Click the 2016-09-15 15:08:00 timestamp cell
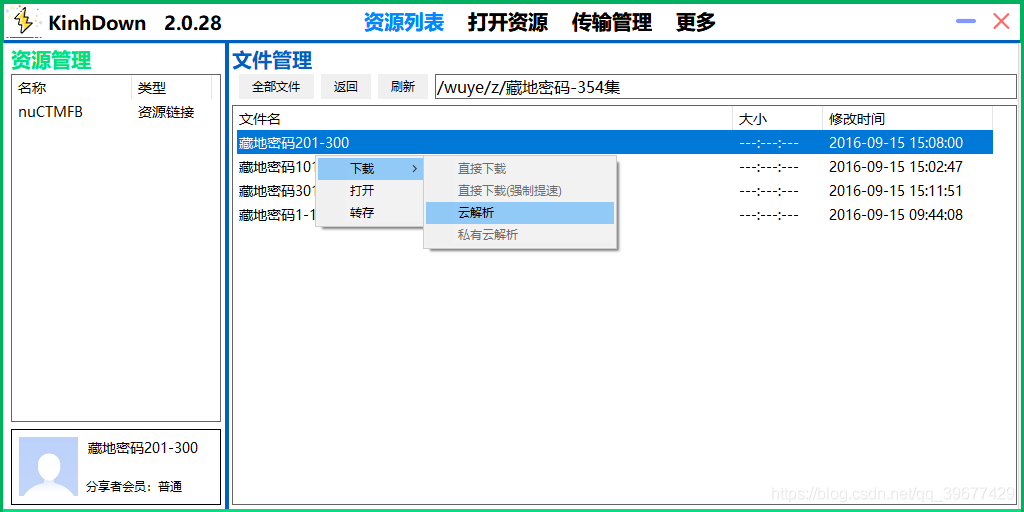 click(895, 142)
